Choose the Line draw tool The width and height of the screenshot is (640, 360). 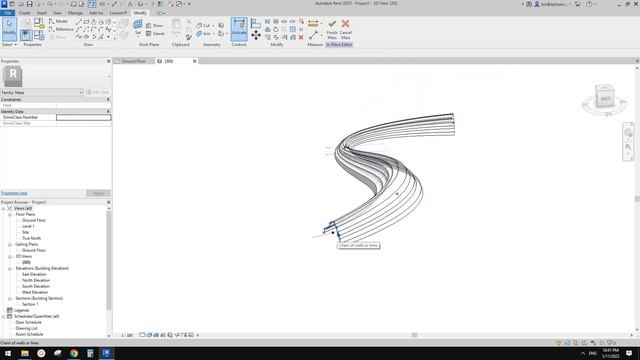79,22
